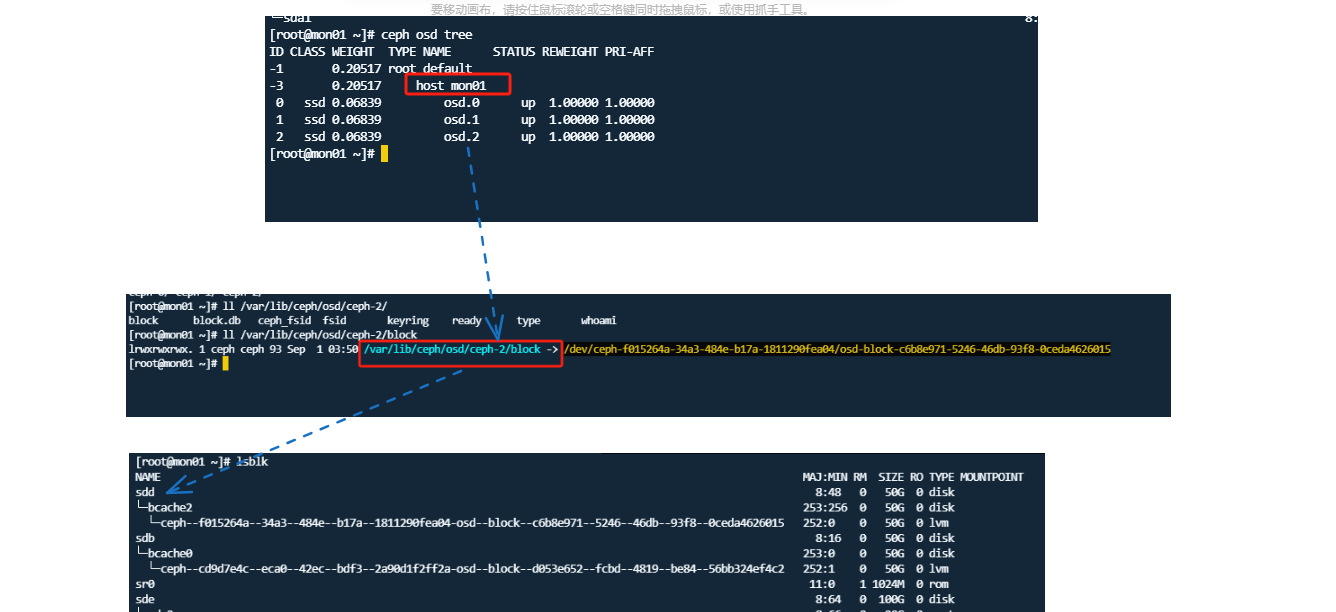Click the osd.0 entry in the tree

click(460, 102)
